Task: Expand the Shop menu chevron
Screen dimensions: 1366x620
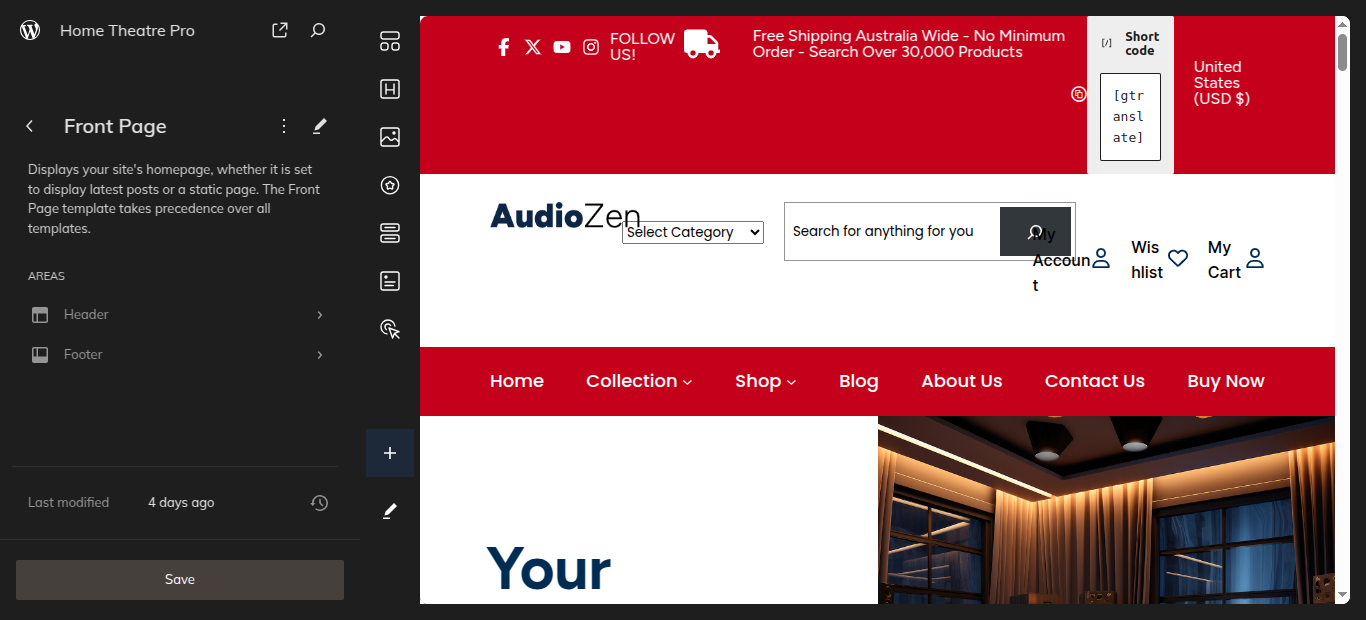Action: coord(791,382)
